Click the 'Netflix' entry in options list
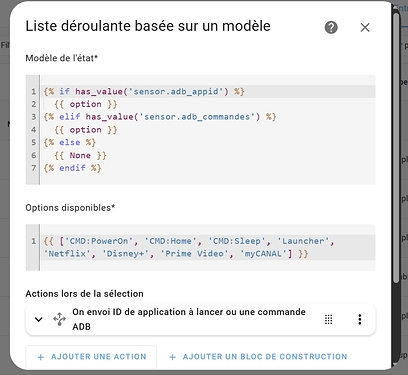 point(67,254)
